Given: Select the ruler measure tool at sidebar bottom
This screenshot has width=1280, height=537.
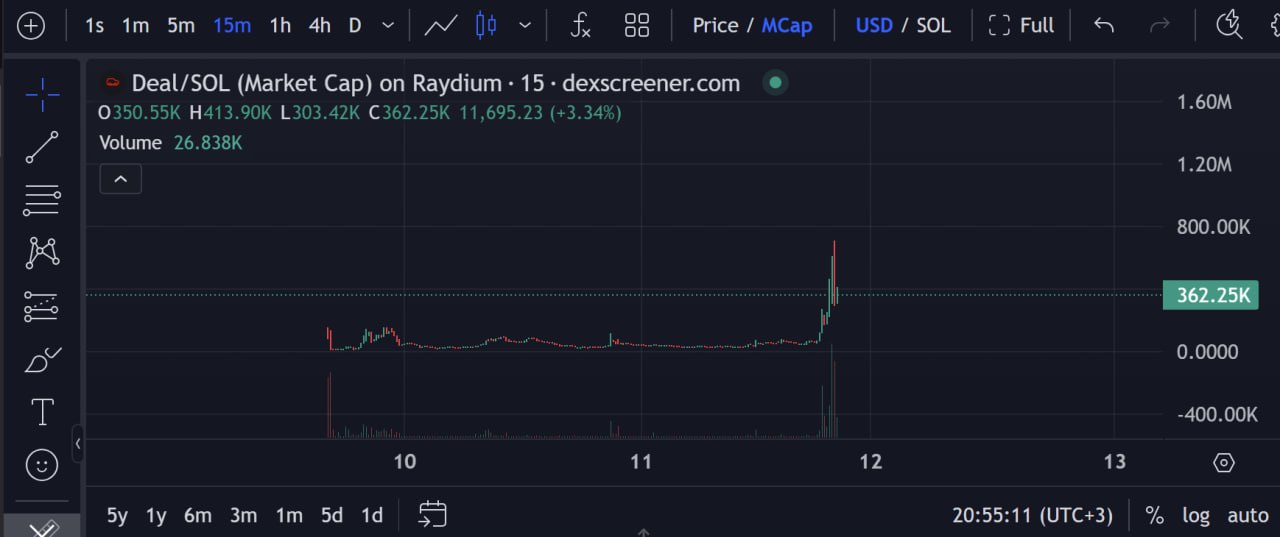Looking at the screenshot, I should 42,526.
